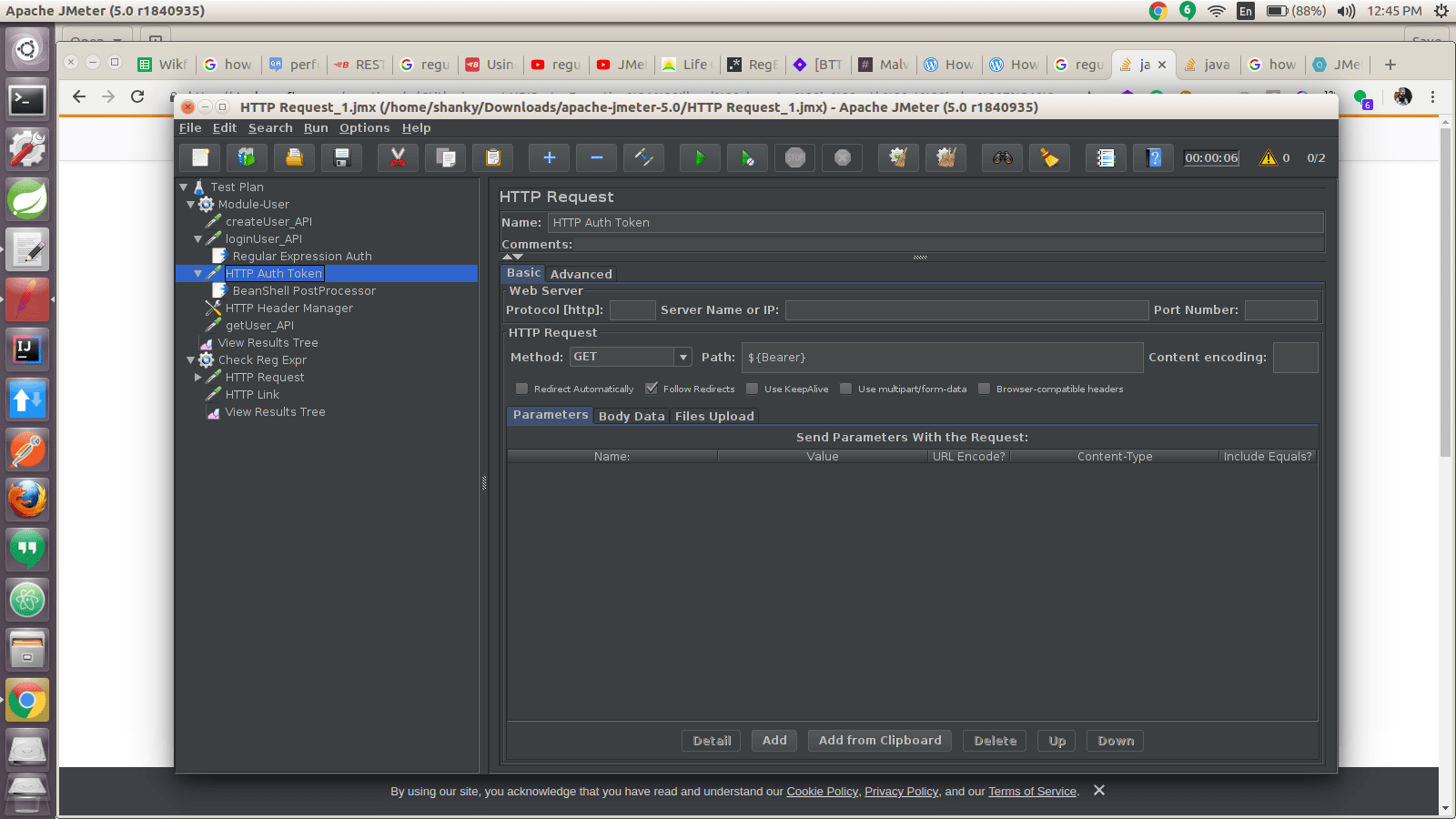The width and height of the screenshot is (1456, 819).
Task: Click the Shutdown test icon
Action: 843,157
